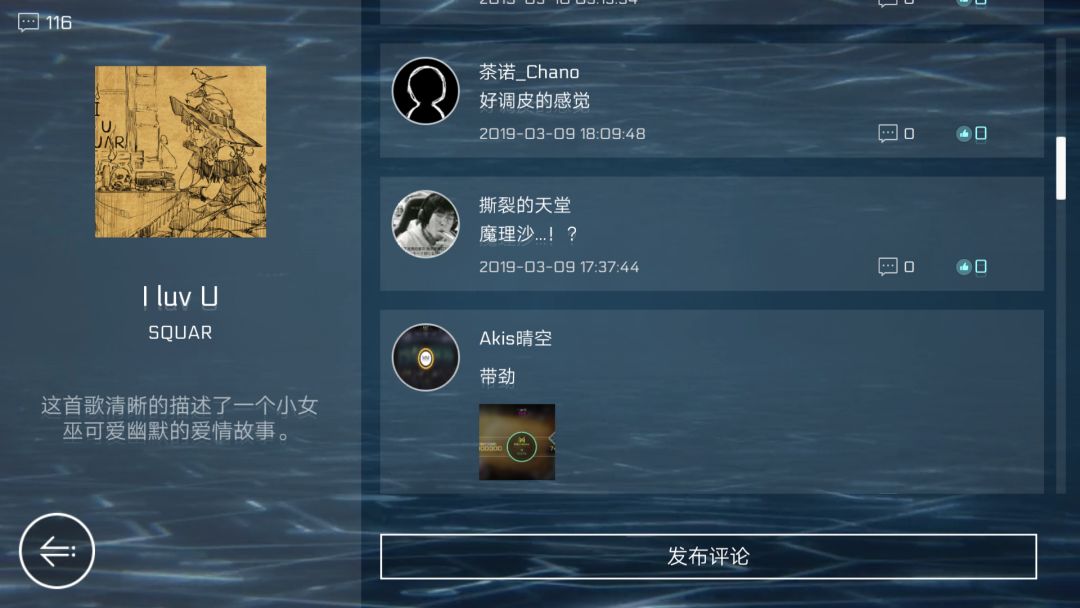1080x608 pixels.
Task: Open 撕裂的天堂's profile avatar
Action: pyautogui.click(x=426, y=224)
